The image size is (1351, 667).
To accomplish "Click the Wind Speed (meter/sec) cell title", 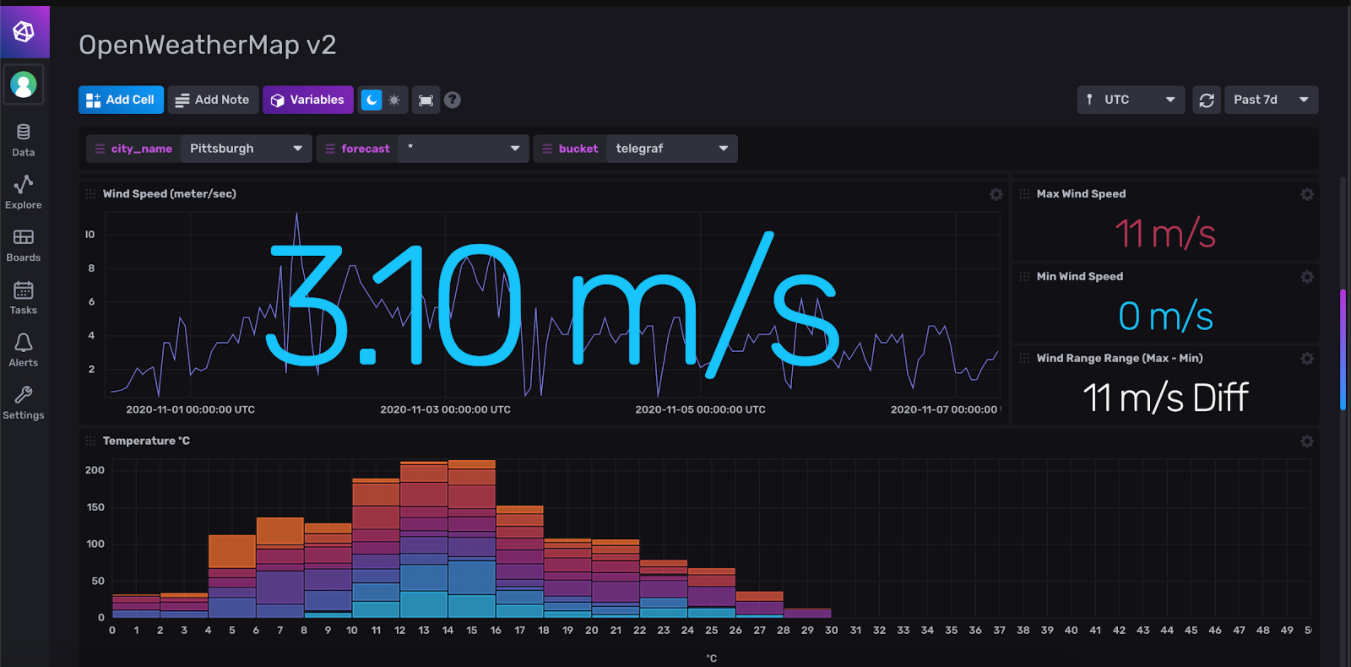I will [x=169, y=194].
